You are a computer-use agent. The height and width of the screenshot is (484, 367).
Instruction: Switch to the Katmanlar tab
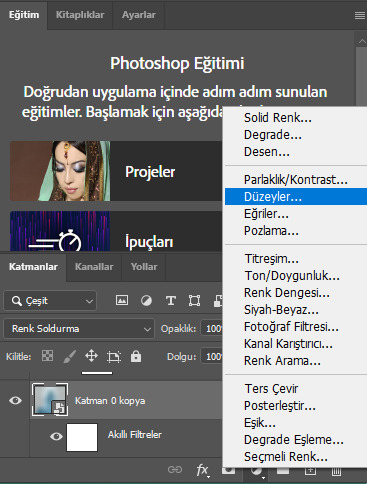(x=33, y=267)
